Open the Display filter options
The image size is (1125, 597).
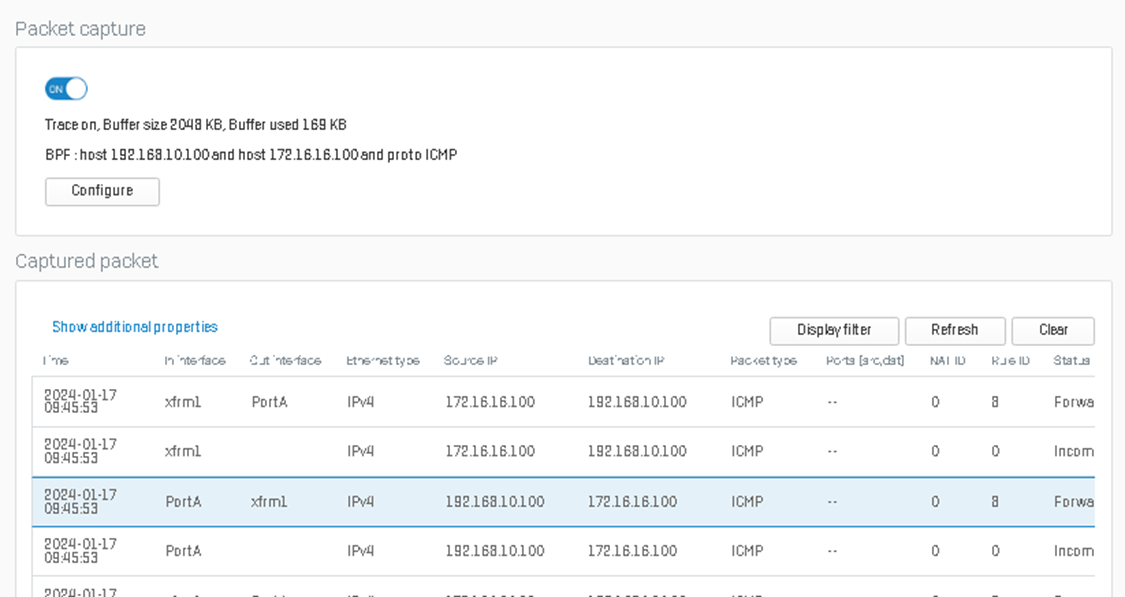click(x=834, y=330)
